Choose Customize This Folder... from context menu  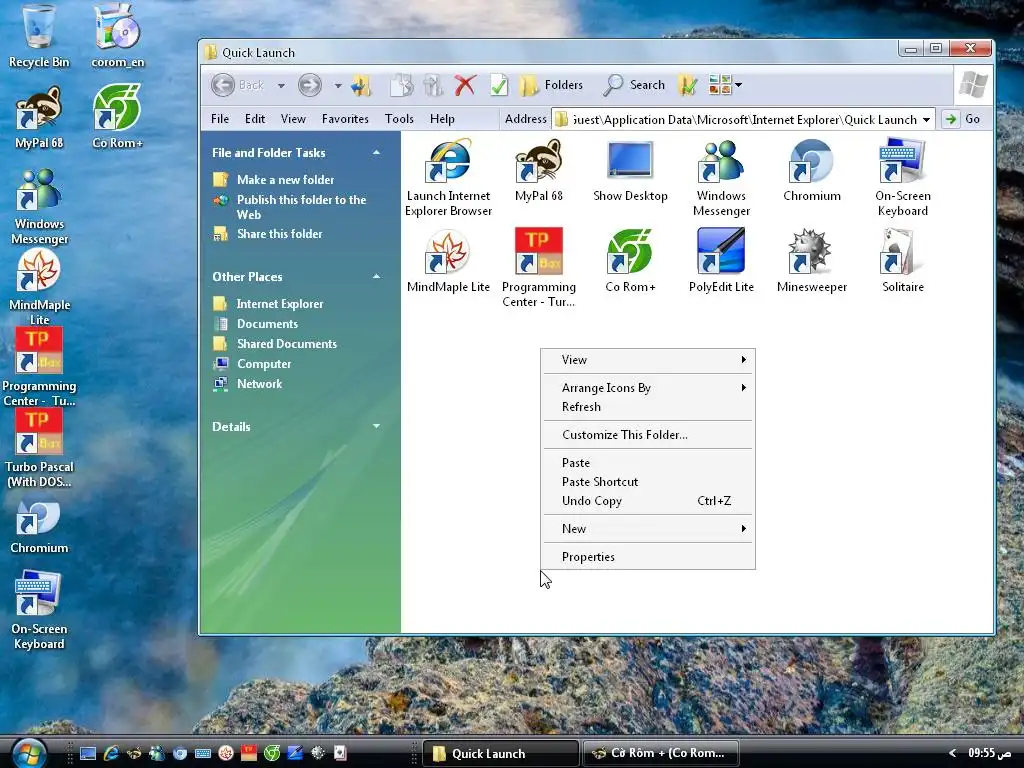pos(648,435)
